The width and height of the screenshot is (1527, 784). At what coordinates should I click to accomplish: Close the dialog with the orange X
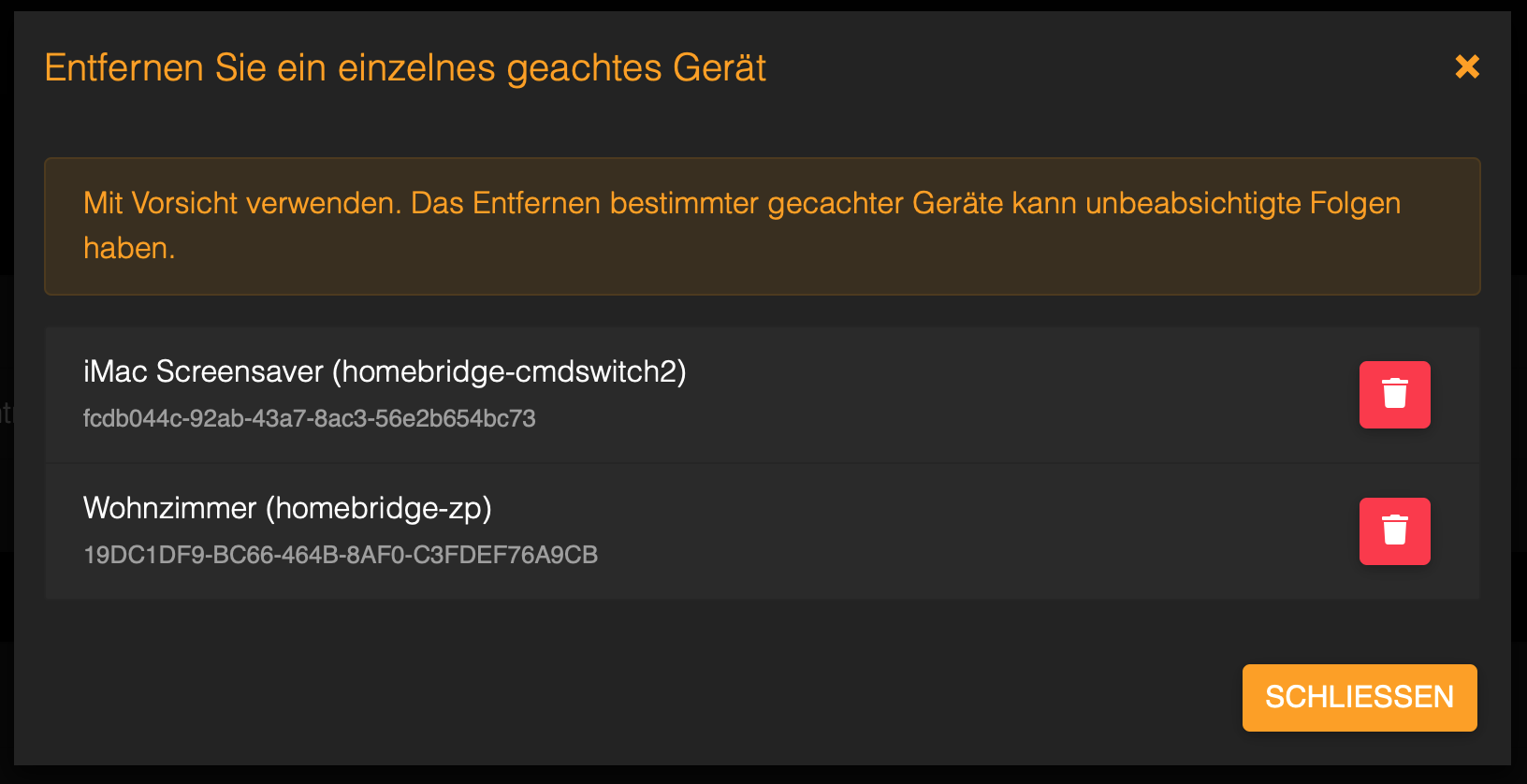(1467, 66)
